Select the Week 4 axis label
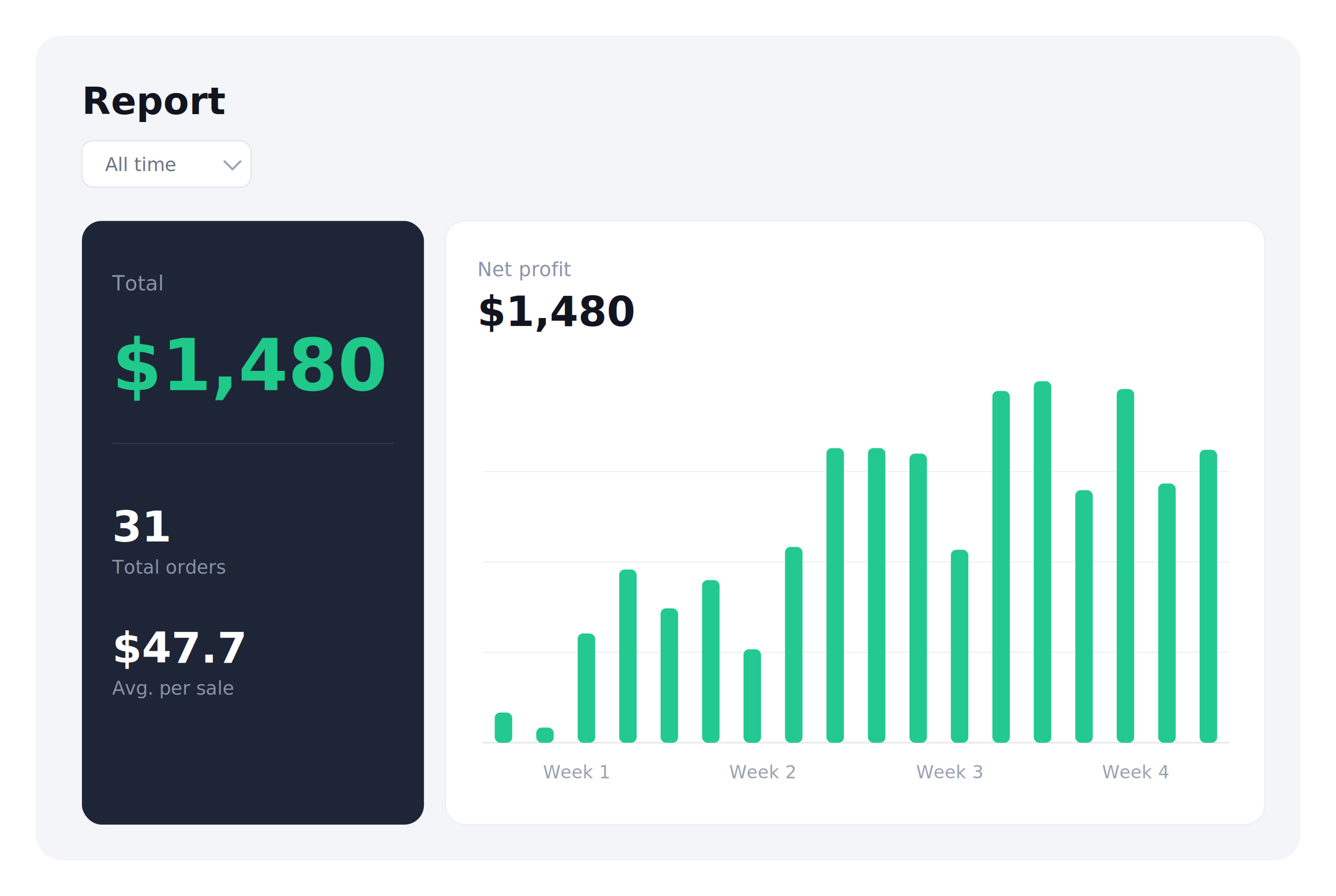The width and height of the screenshot is (1336, 896). (1135, 772)
